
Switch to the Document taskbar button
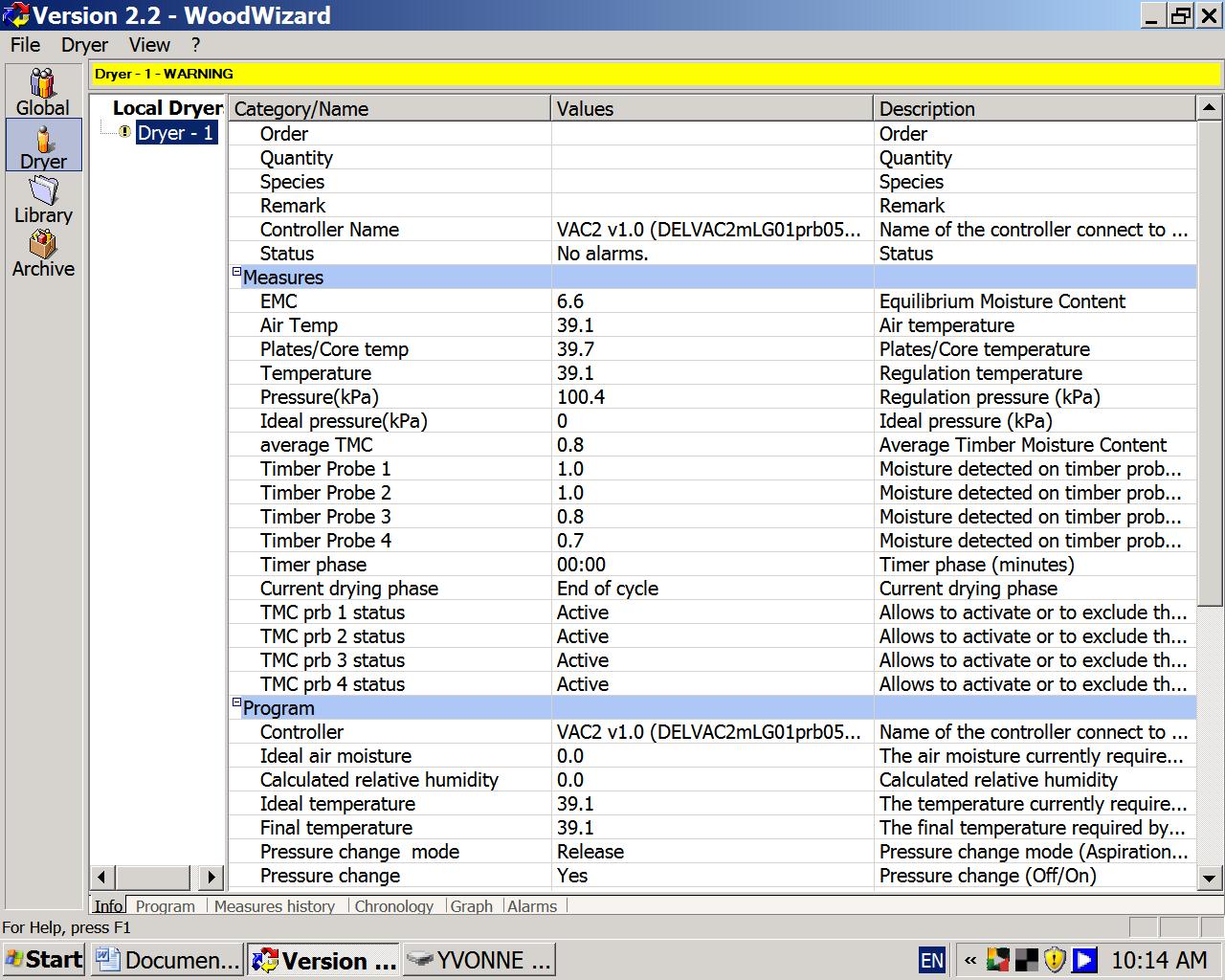[167, 959]
